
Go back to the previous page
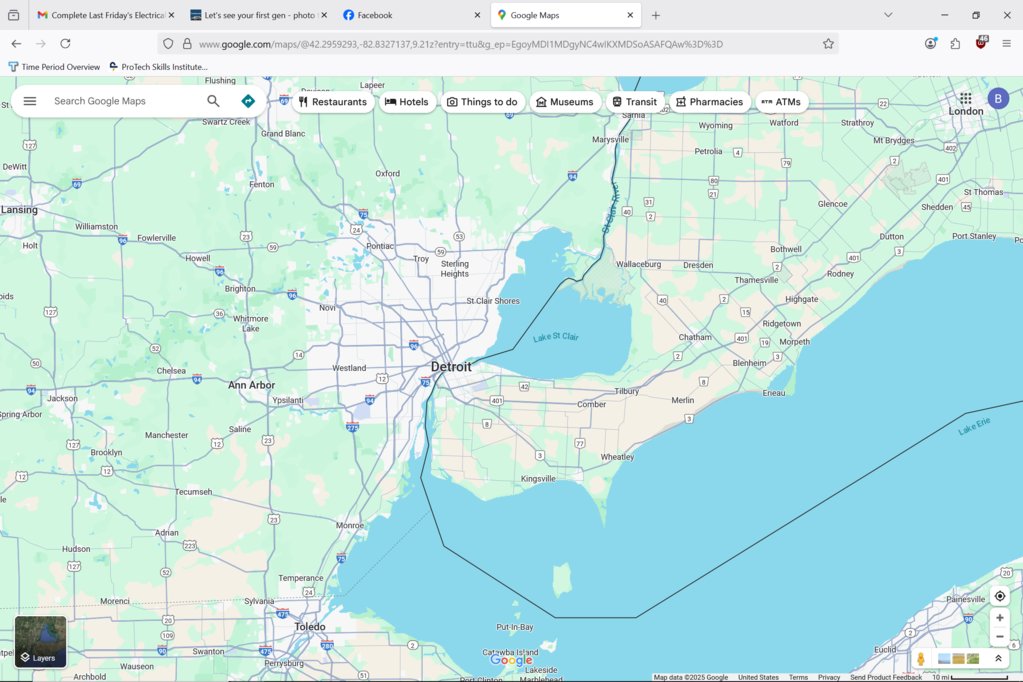point(16,44)
